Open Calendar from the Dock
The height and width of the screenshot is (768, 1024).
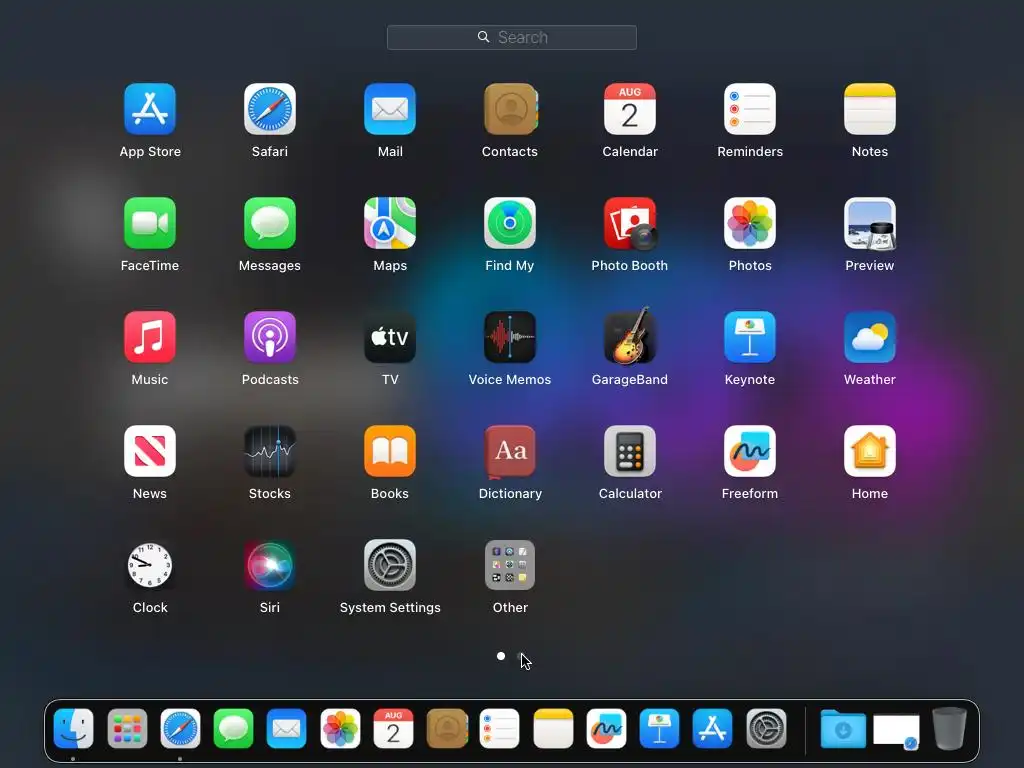pos(393,728)
